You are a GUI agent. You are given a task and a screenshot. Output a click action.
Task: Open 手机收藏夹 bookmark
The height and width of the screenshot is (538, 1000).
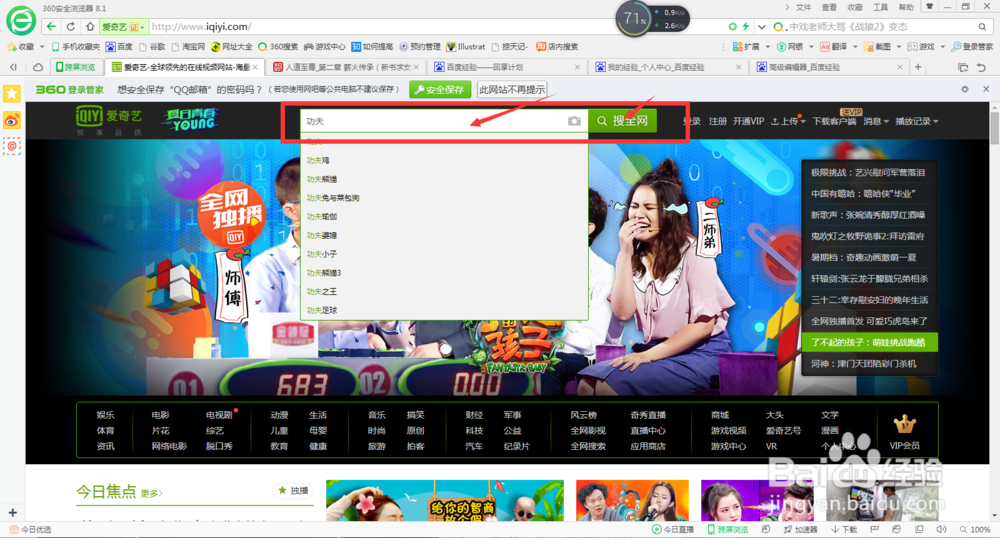76,47
